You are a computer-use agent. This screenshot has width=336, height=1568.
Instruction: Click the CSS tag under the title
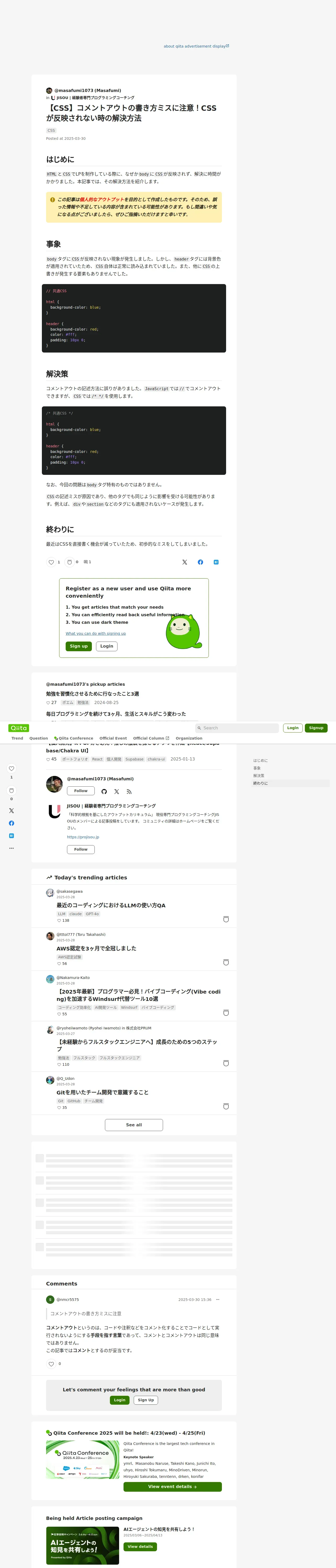51,130
